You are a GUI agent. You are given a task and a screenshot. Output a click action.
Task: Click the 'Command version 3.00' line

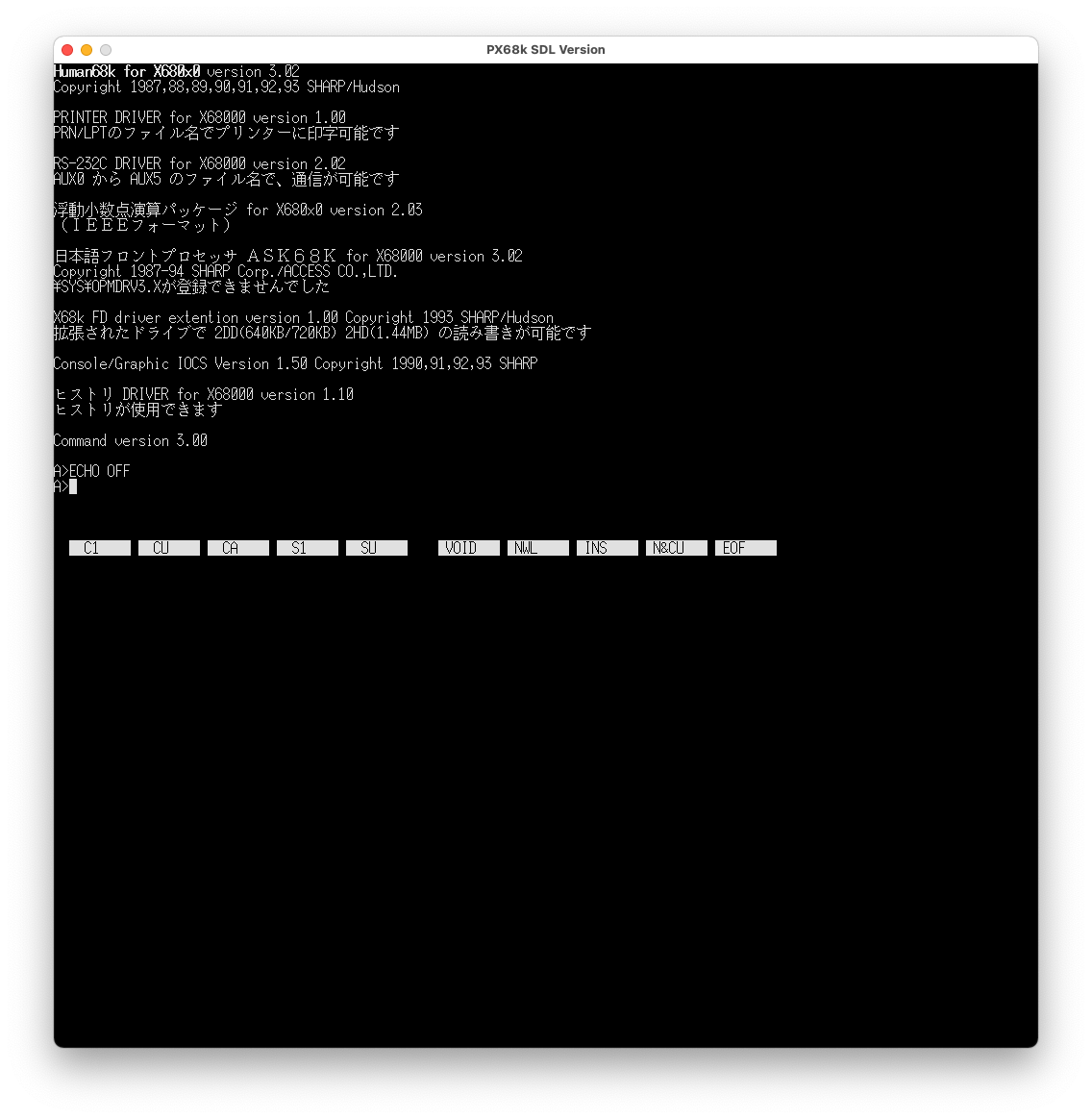[x=131, y=440]
